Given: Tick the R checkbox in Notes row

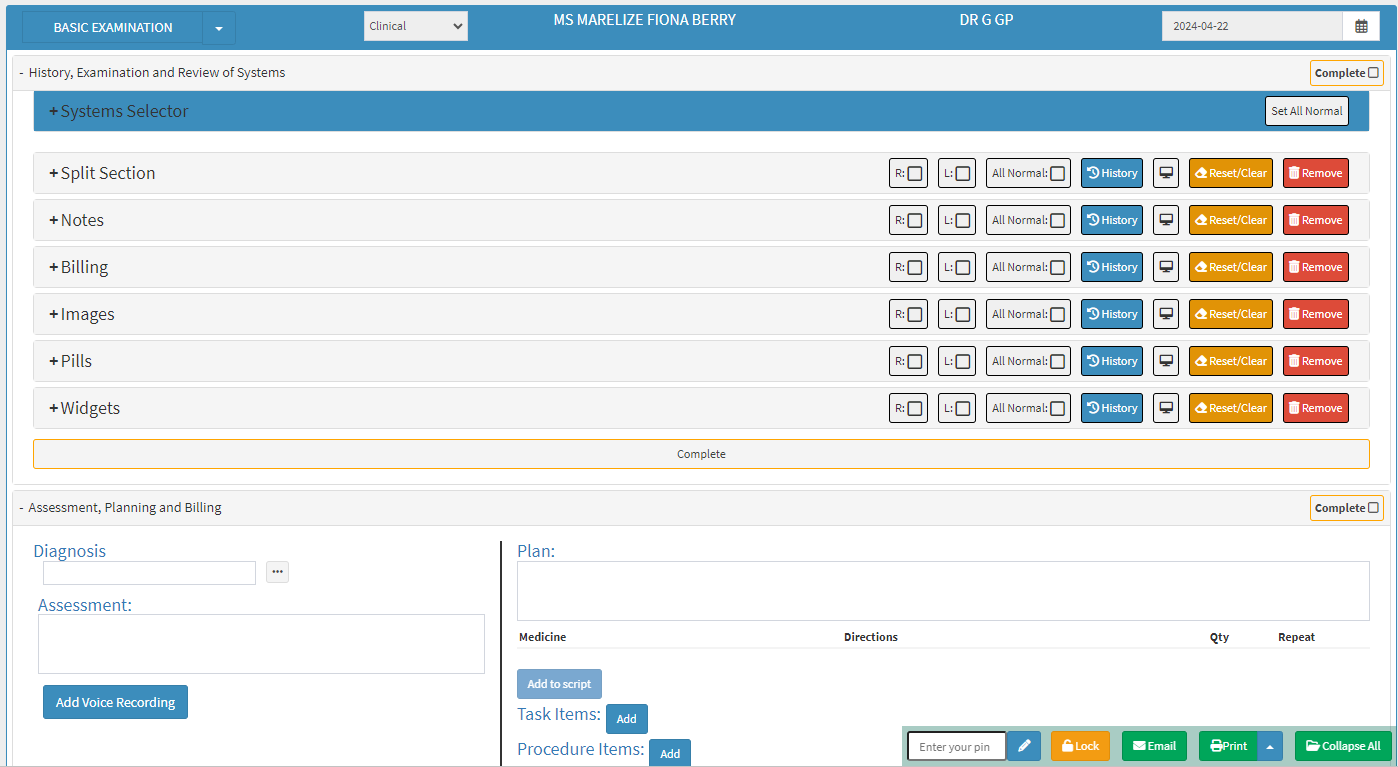Looking at the screenshot, I should point(914,221).
